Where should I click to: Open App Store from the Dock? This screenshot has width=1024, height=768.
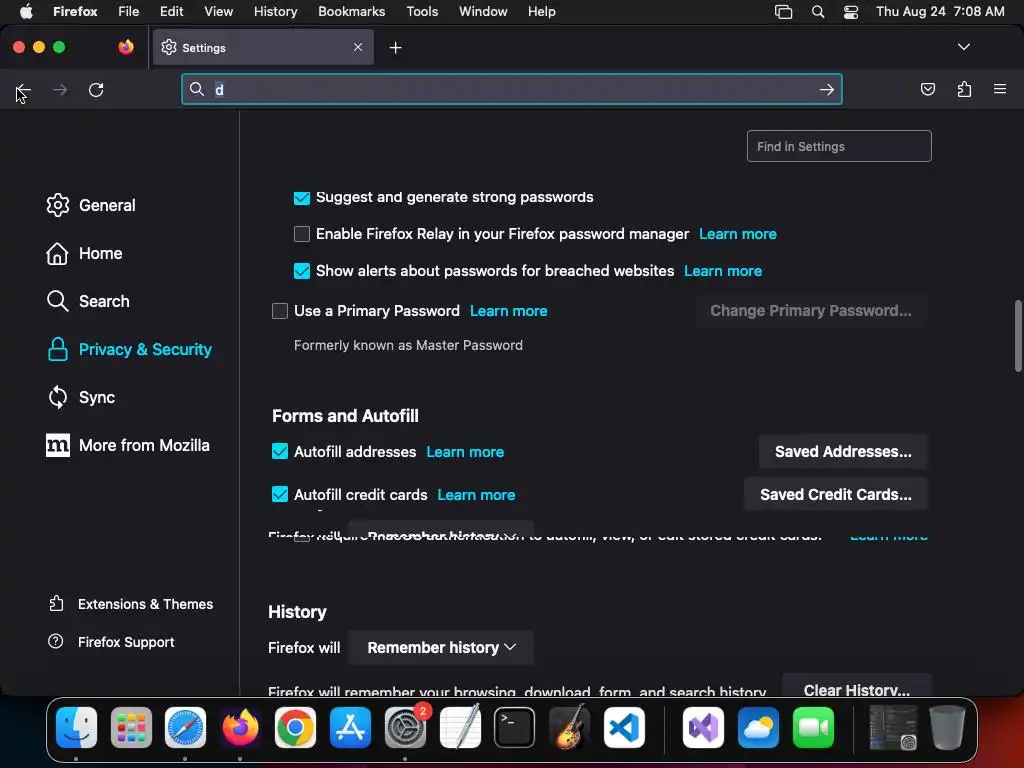tap(350, 728)
